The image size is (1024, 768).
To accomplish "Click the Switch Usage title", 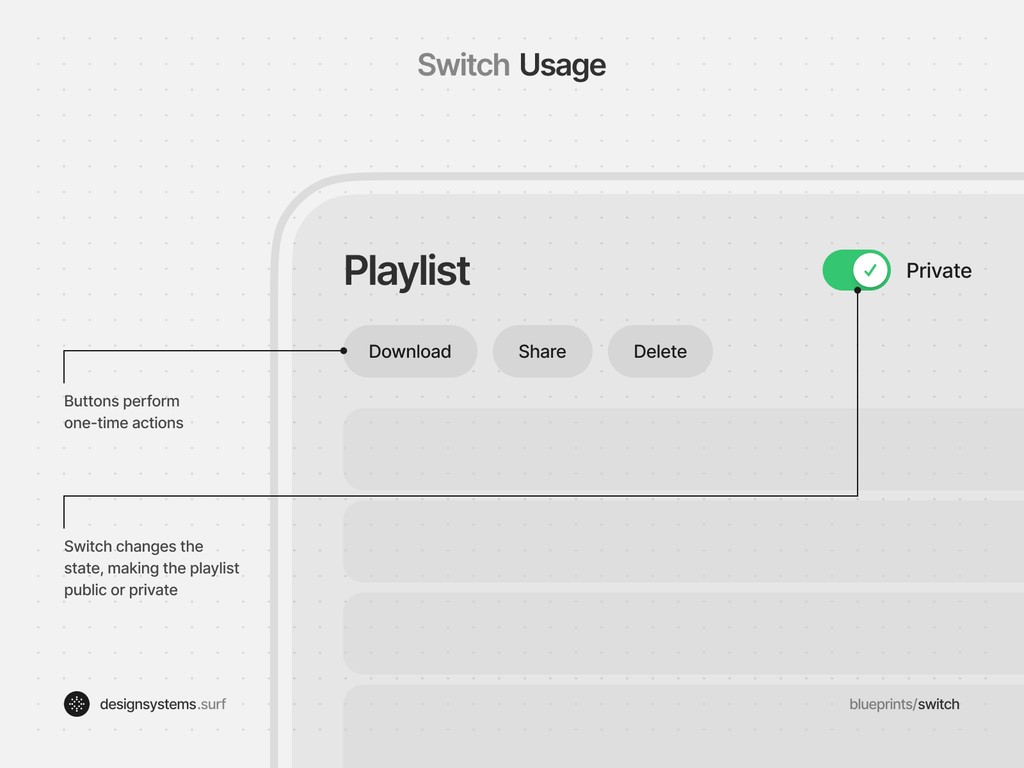I will click(512, 65).
